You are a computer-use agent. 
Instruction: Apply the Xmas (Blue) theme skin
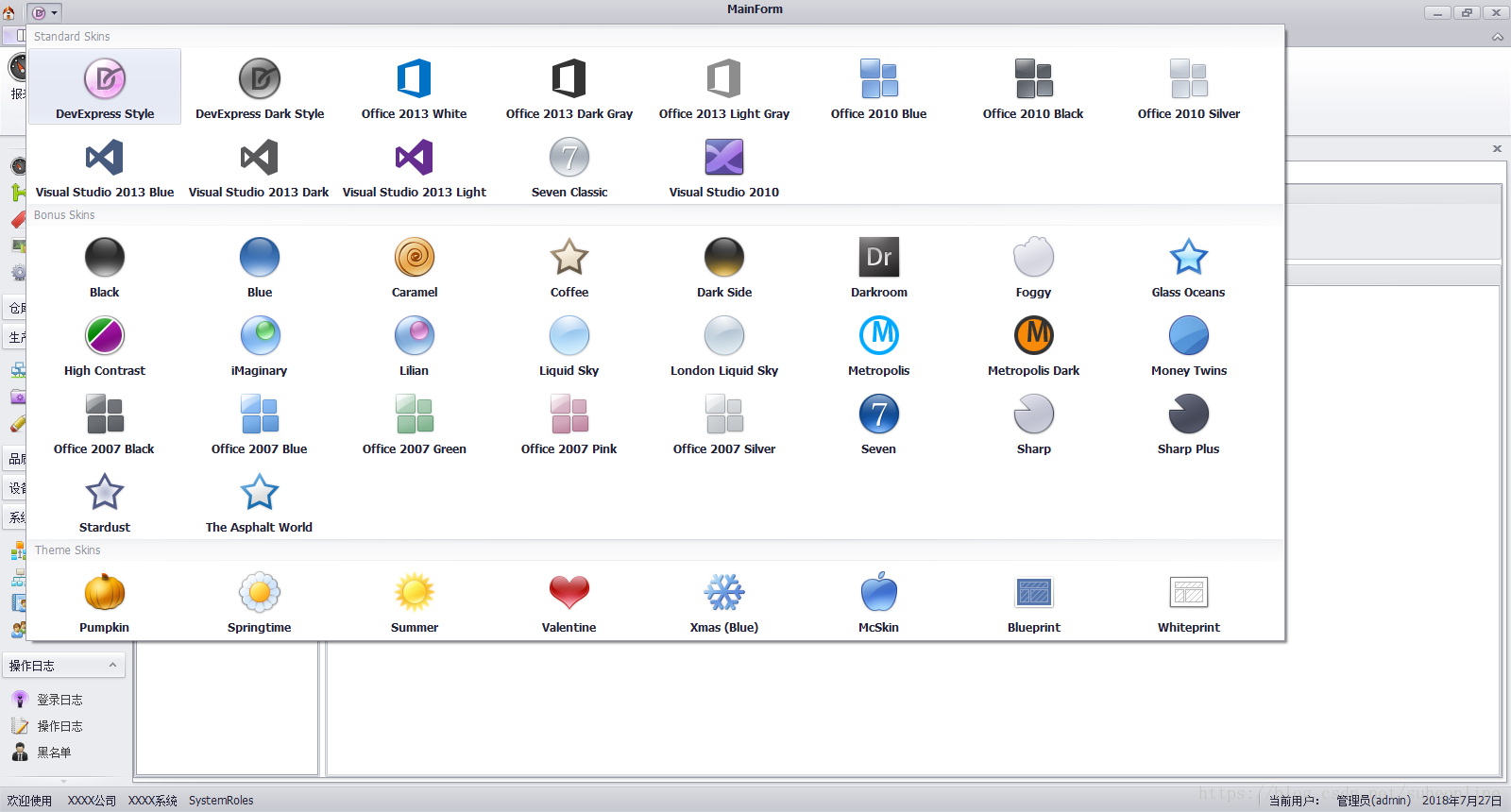pos(724,601)
